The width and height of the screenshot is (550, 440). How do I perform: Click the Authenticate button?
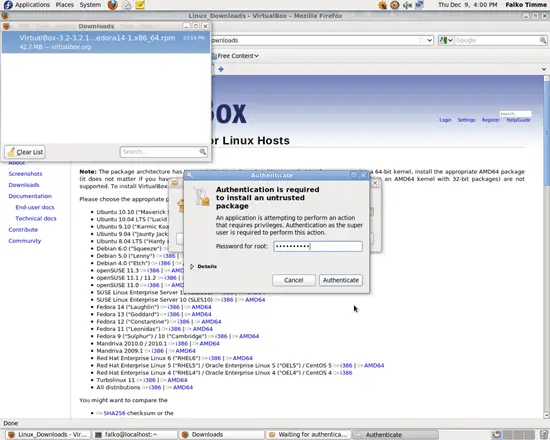click(x=341, y=280)
